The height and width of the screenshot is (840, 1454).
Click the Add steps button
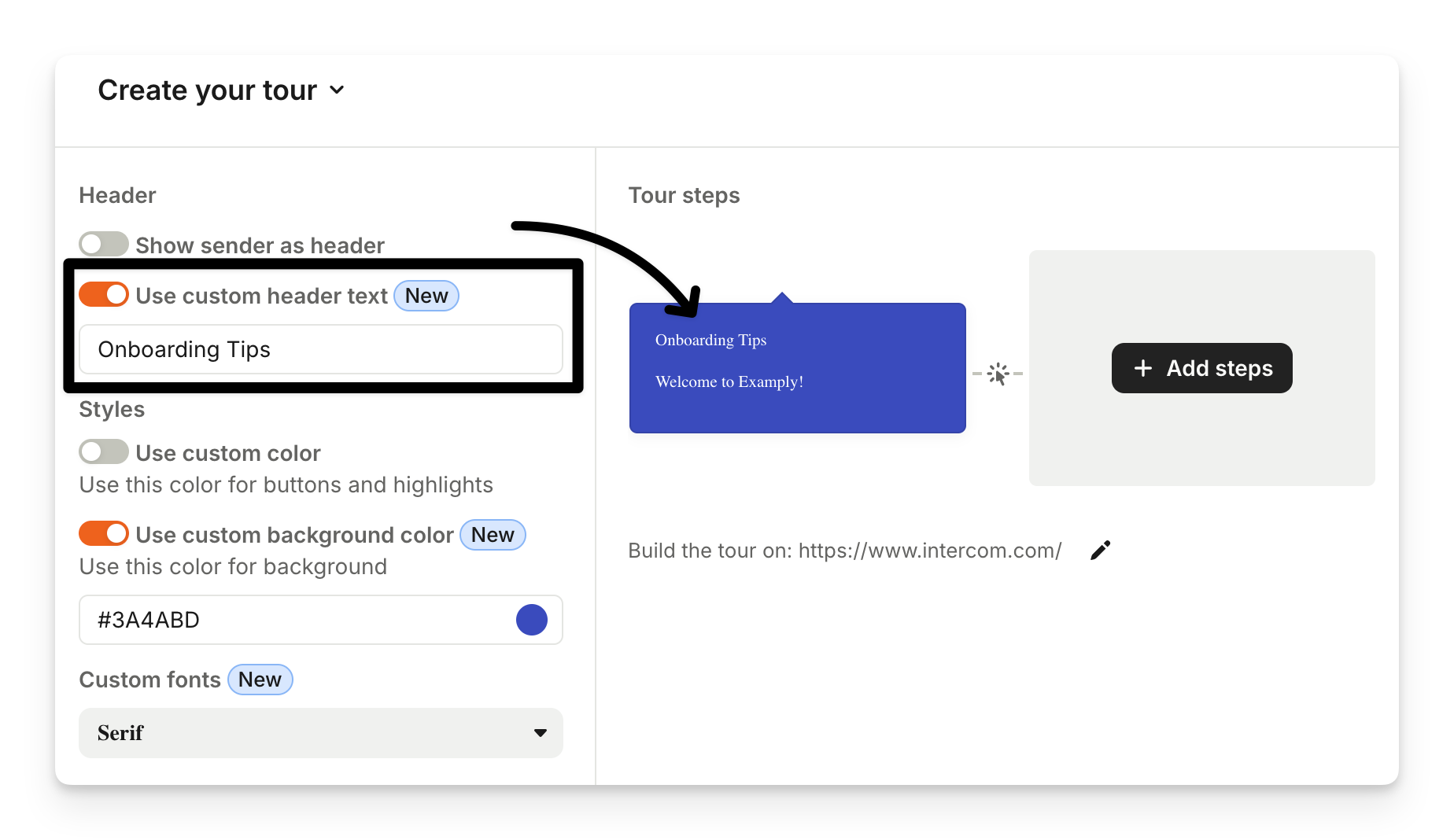pyautogui.click(x=1201, y=367)
